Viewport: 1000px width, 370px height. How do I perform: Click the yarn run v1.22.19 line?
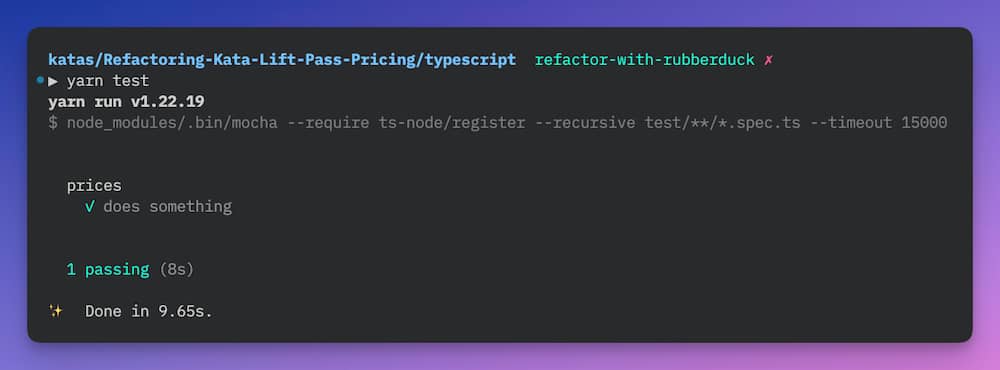pos(126,102)
